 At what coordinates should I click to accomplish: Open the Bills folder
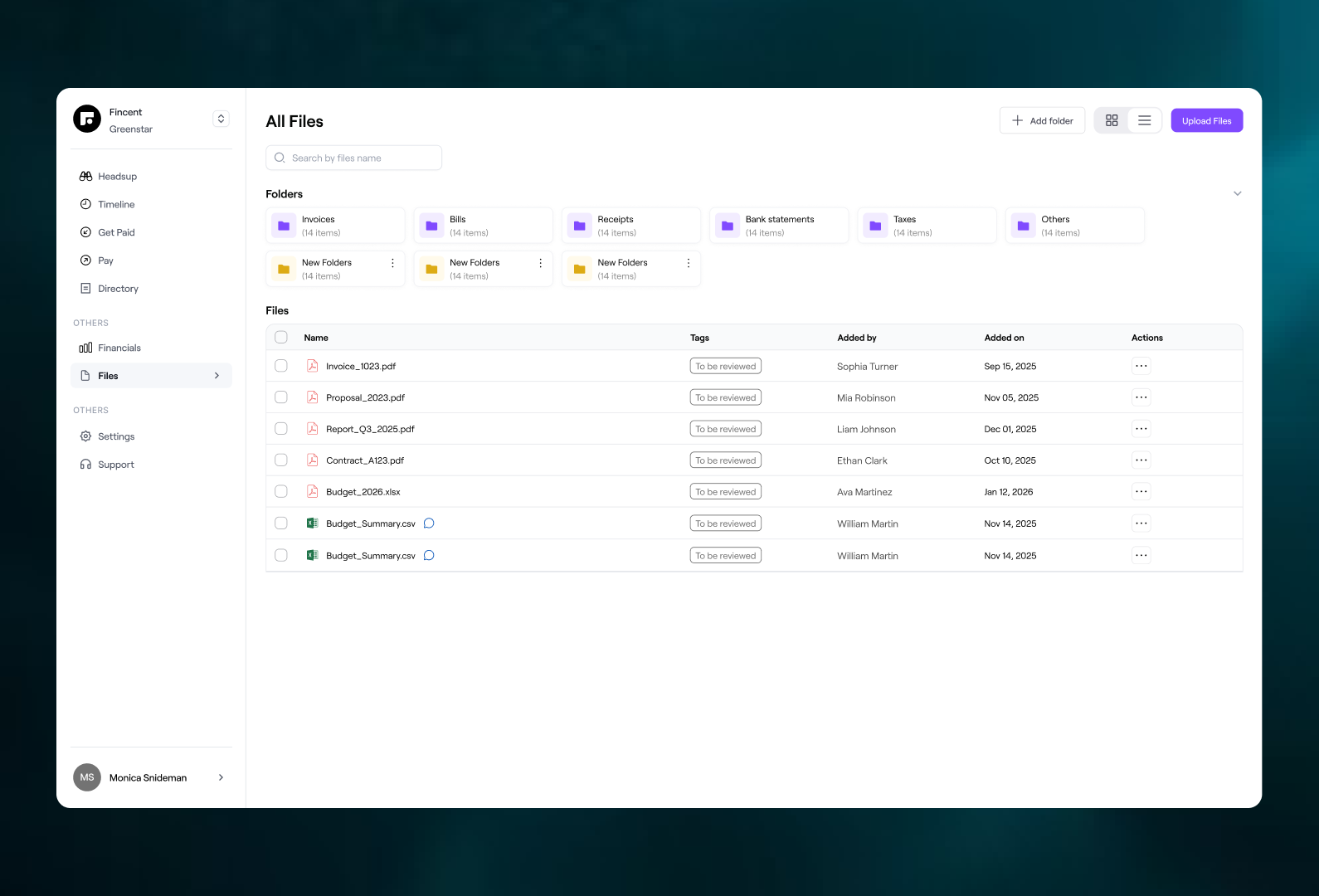(483, 226)
